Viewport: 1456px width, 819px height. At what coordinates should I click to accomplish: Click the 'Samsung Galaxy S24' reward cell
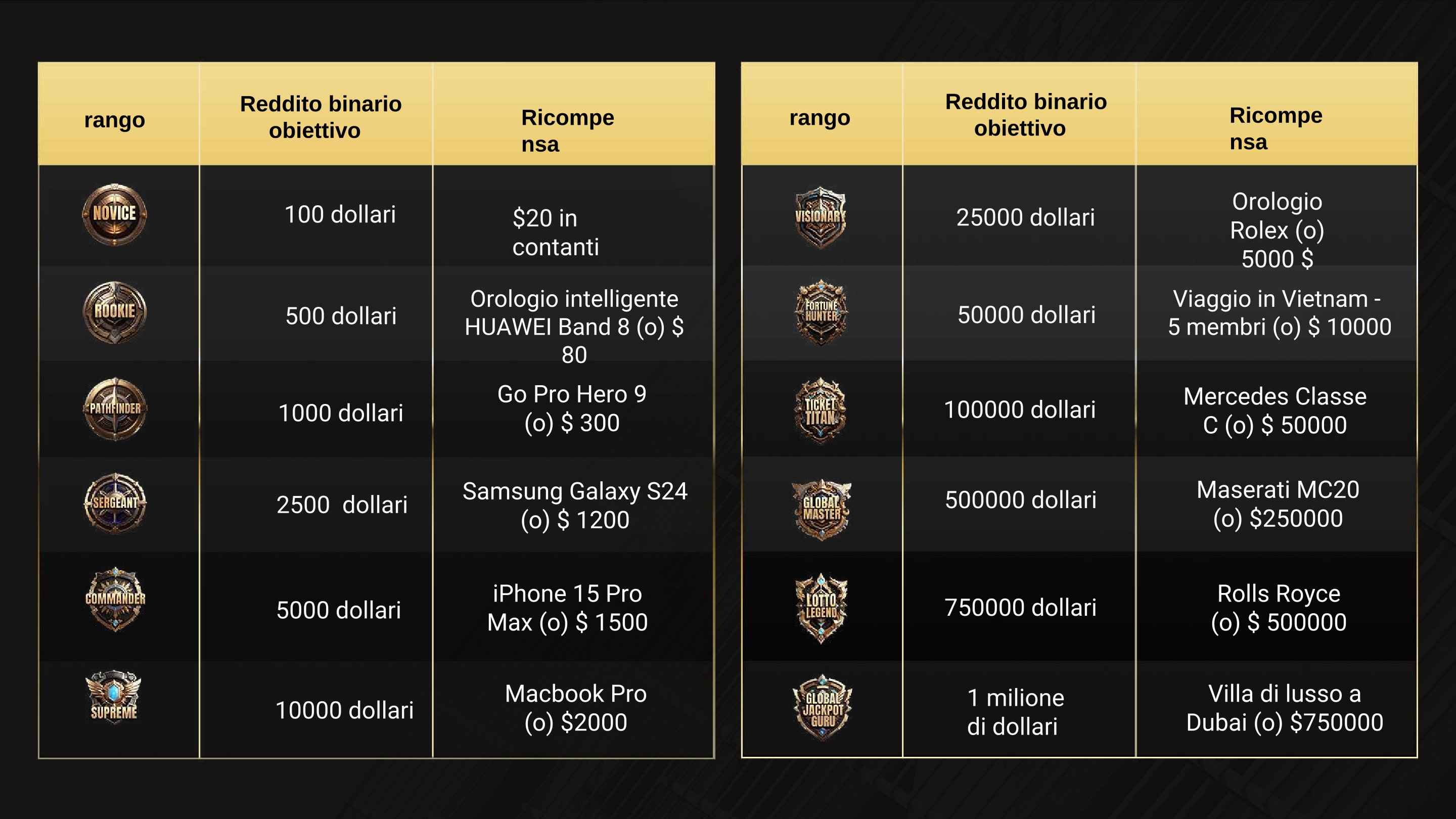[x=574, y=505]
